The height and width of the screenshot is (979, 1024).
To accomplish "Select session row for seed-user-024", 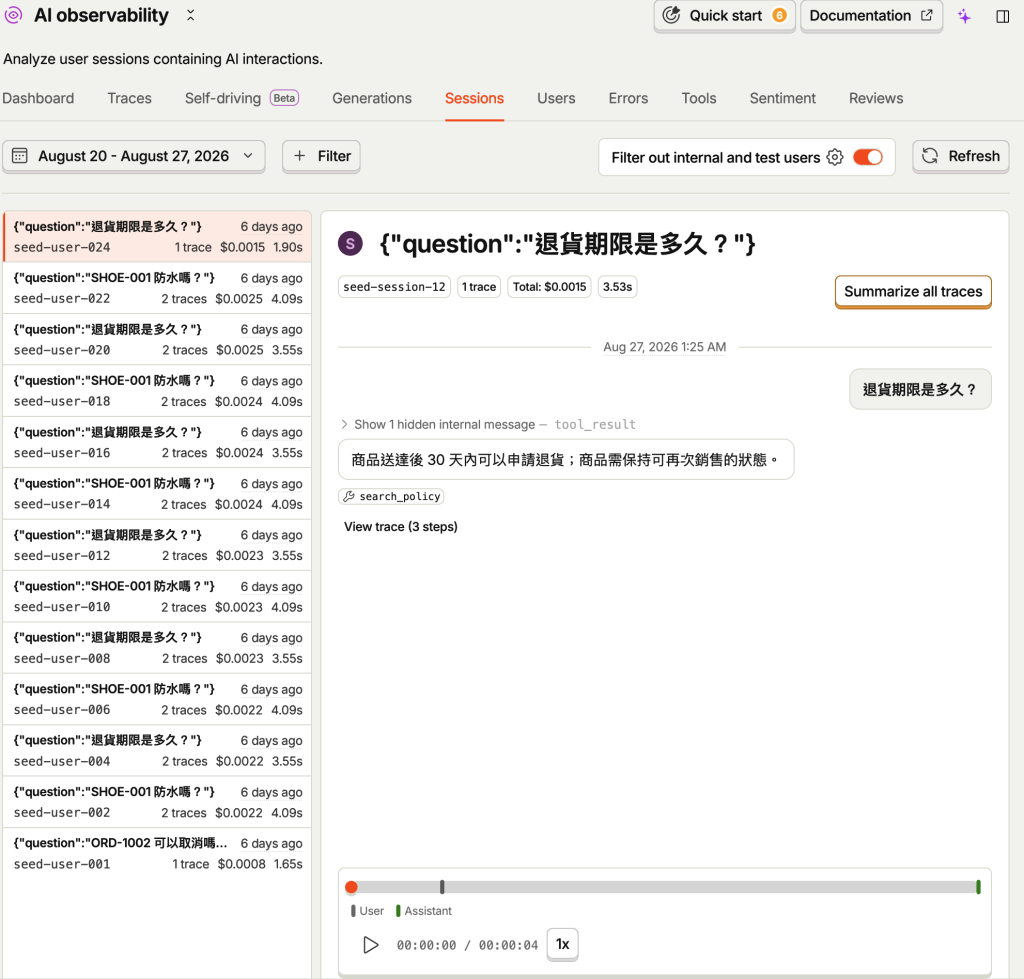I will tap(157, 236).
